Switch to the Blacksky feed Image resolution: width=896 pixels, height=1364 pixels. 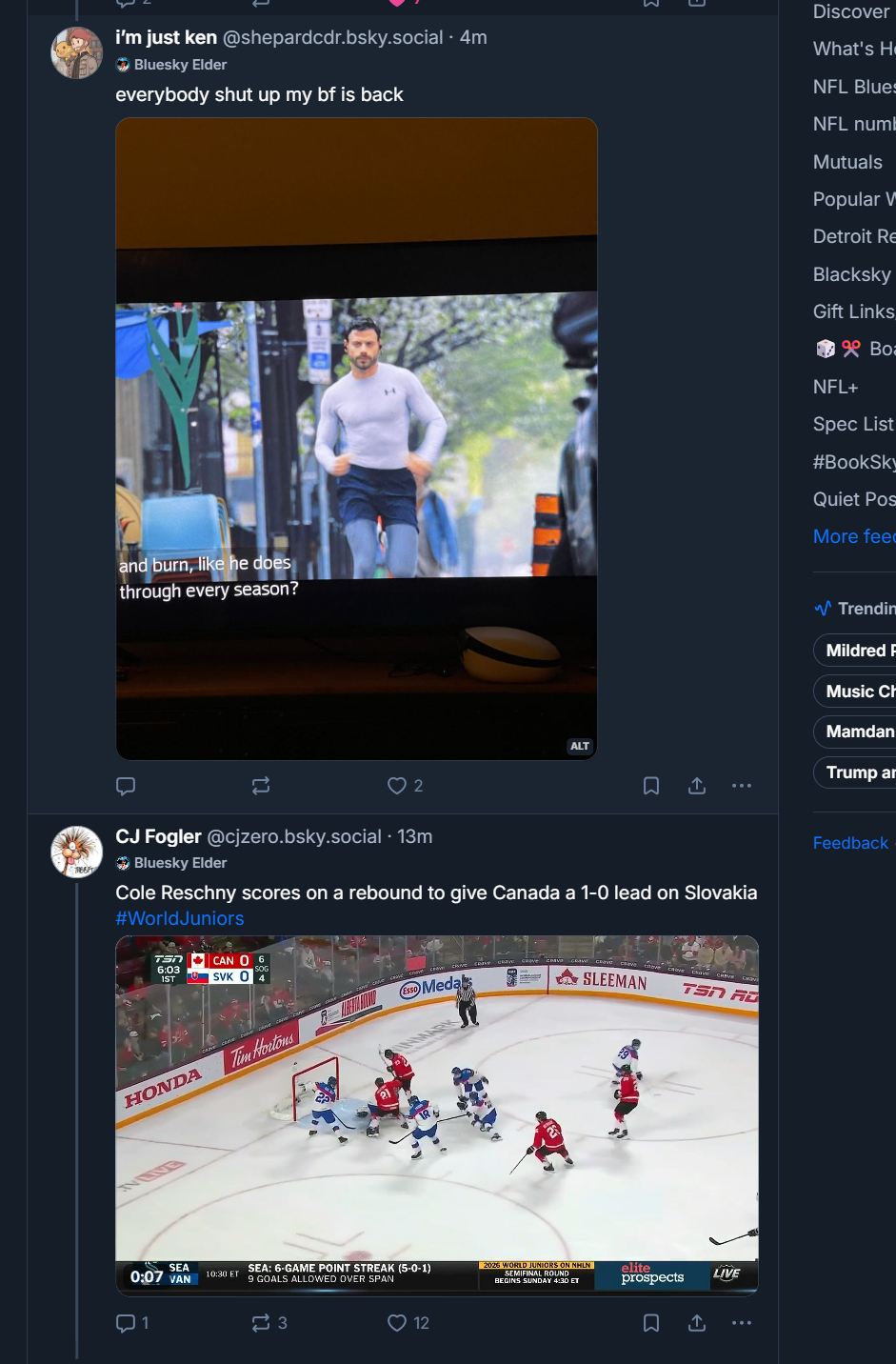(852, 274)
